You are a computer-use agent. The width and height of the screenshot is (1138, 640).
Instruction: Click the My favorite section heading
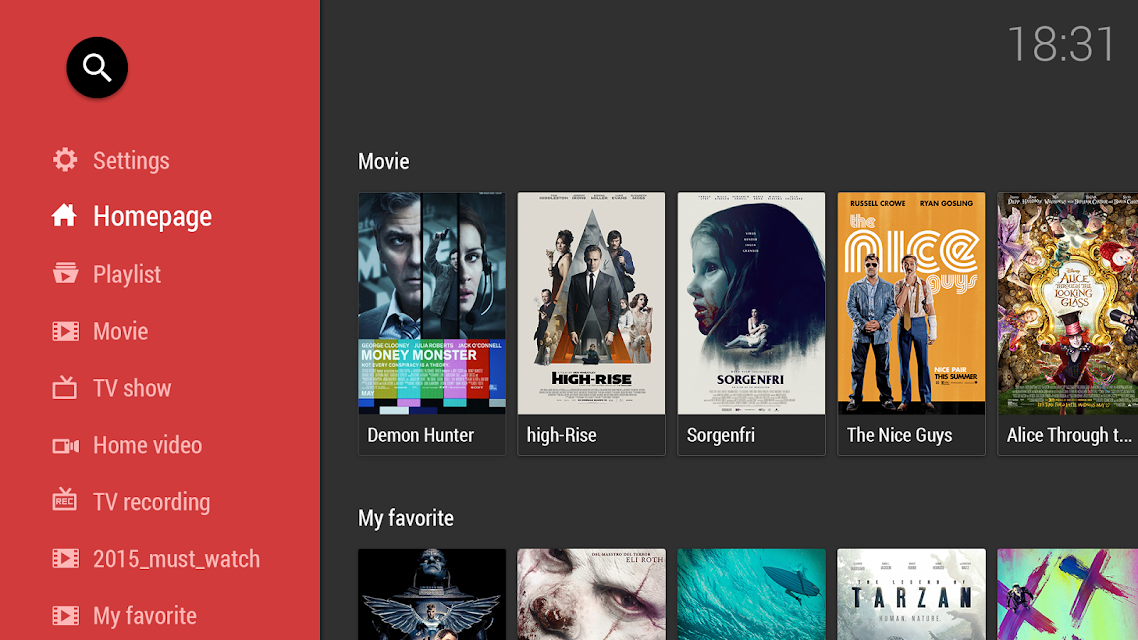(x=406, y=518)
